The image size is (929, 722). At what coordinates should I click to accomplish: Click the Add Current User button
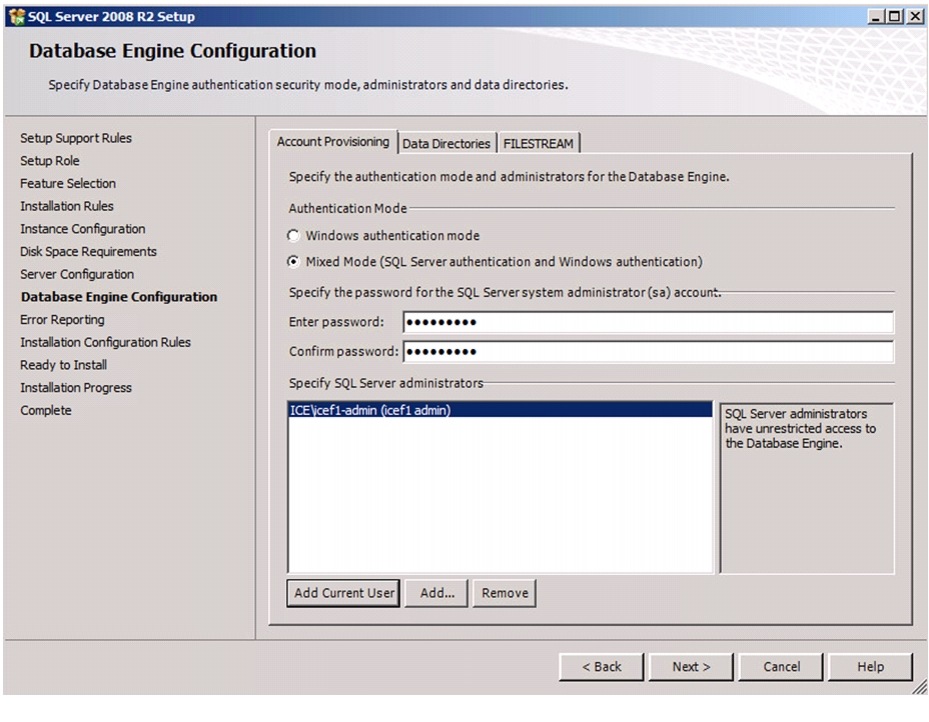[344, 593]
